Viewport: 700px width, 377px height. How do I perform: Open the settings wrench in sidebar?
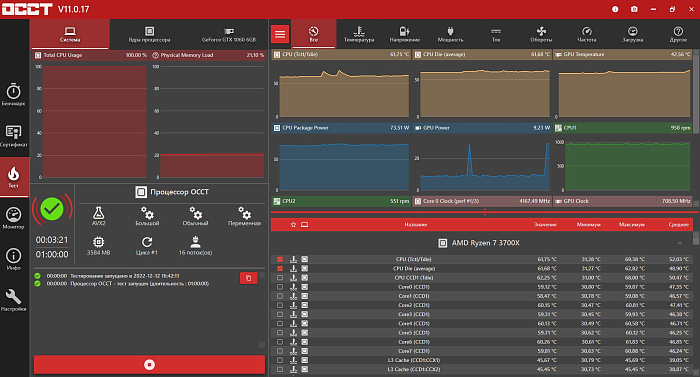point(13,300)
